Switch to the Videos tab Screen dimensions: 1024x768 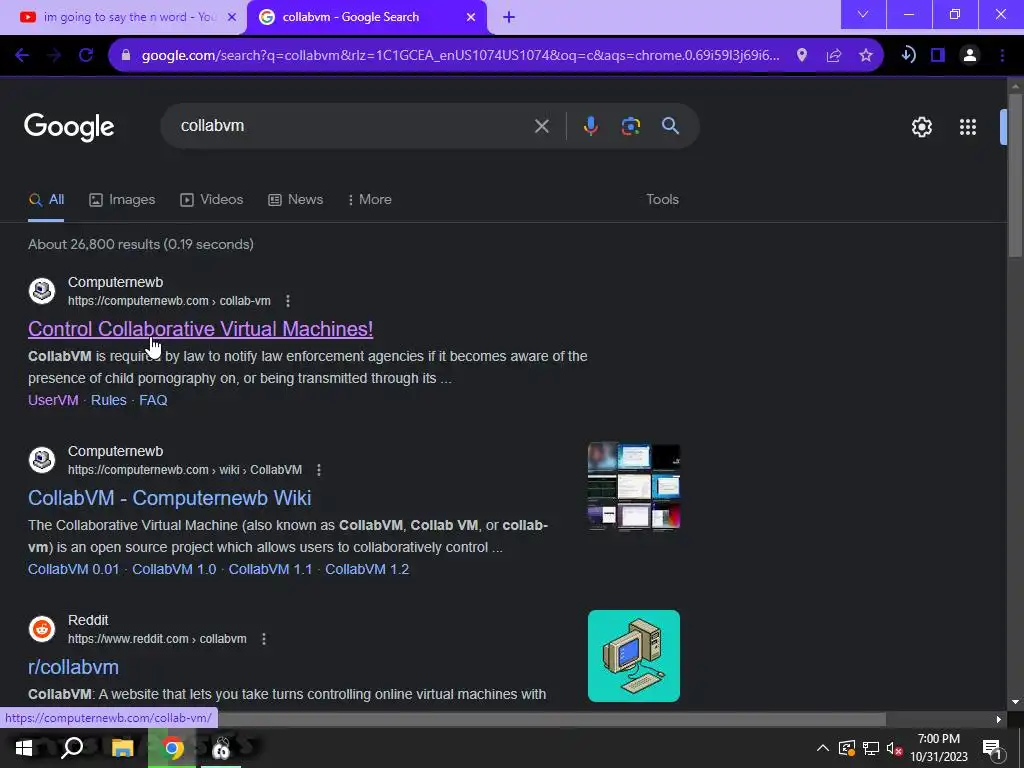tap(212, 200)
